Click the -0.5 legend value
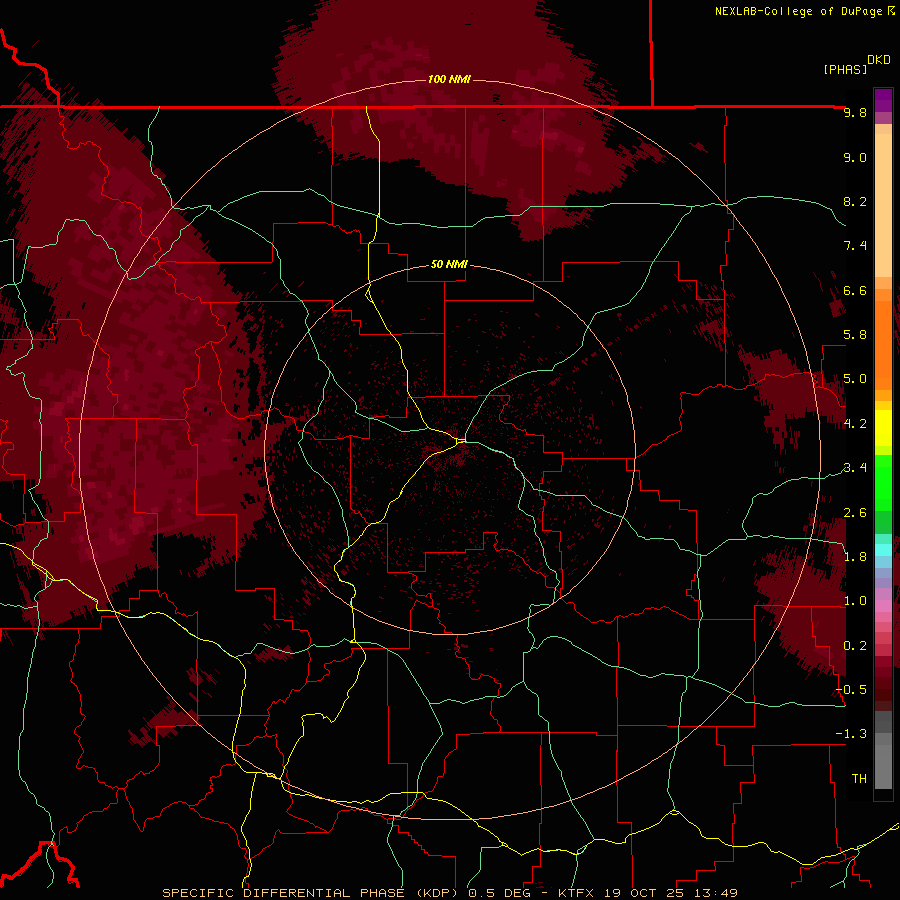Image resolution: width=900 pixels, height=900 pixels. [851, 690]
